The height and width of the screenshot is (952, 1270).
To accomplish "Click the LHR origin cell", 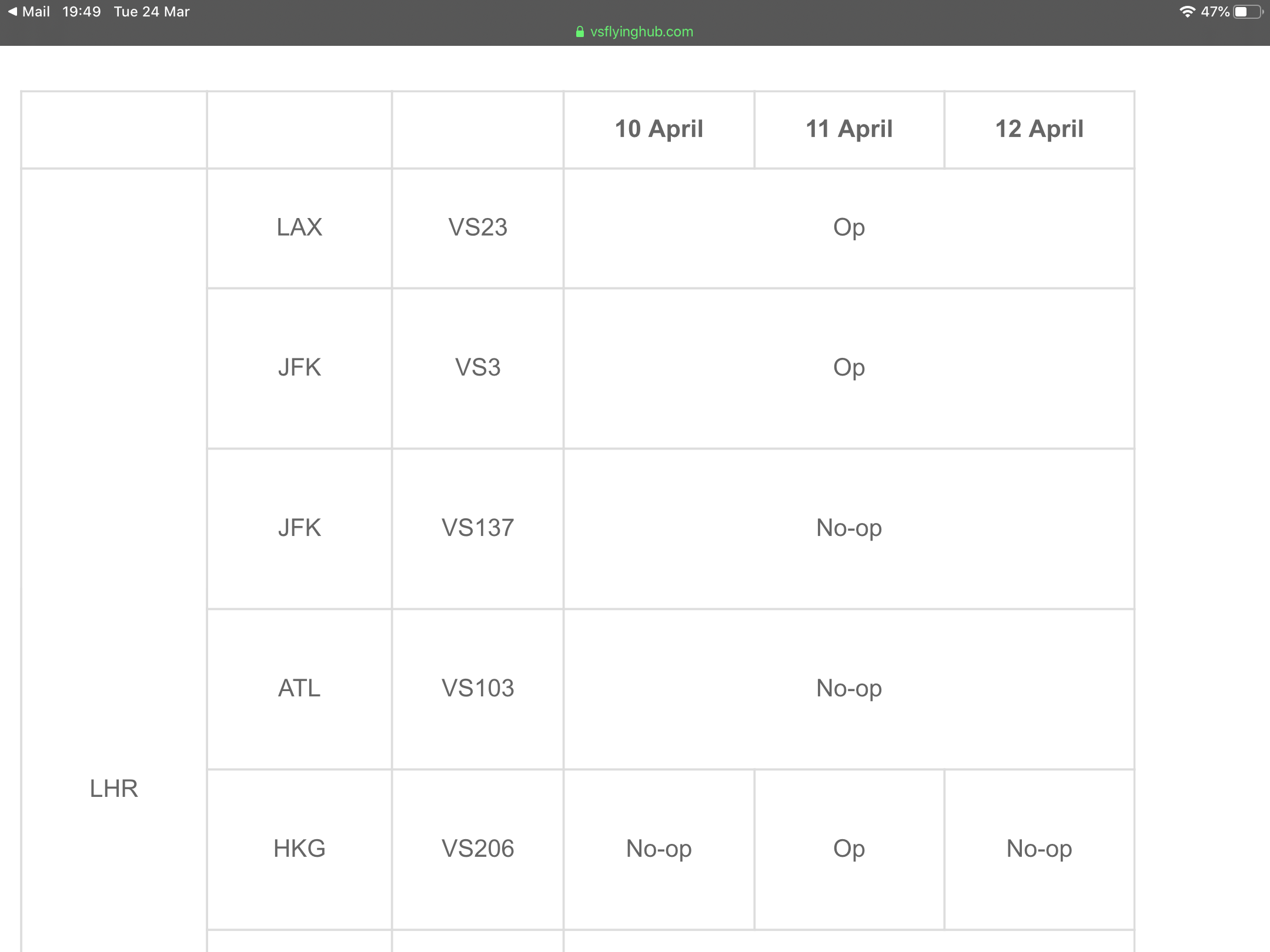I will [x=114, y=789].
